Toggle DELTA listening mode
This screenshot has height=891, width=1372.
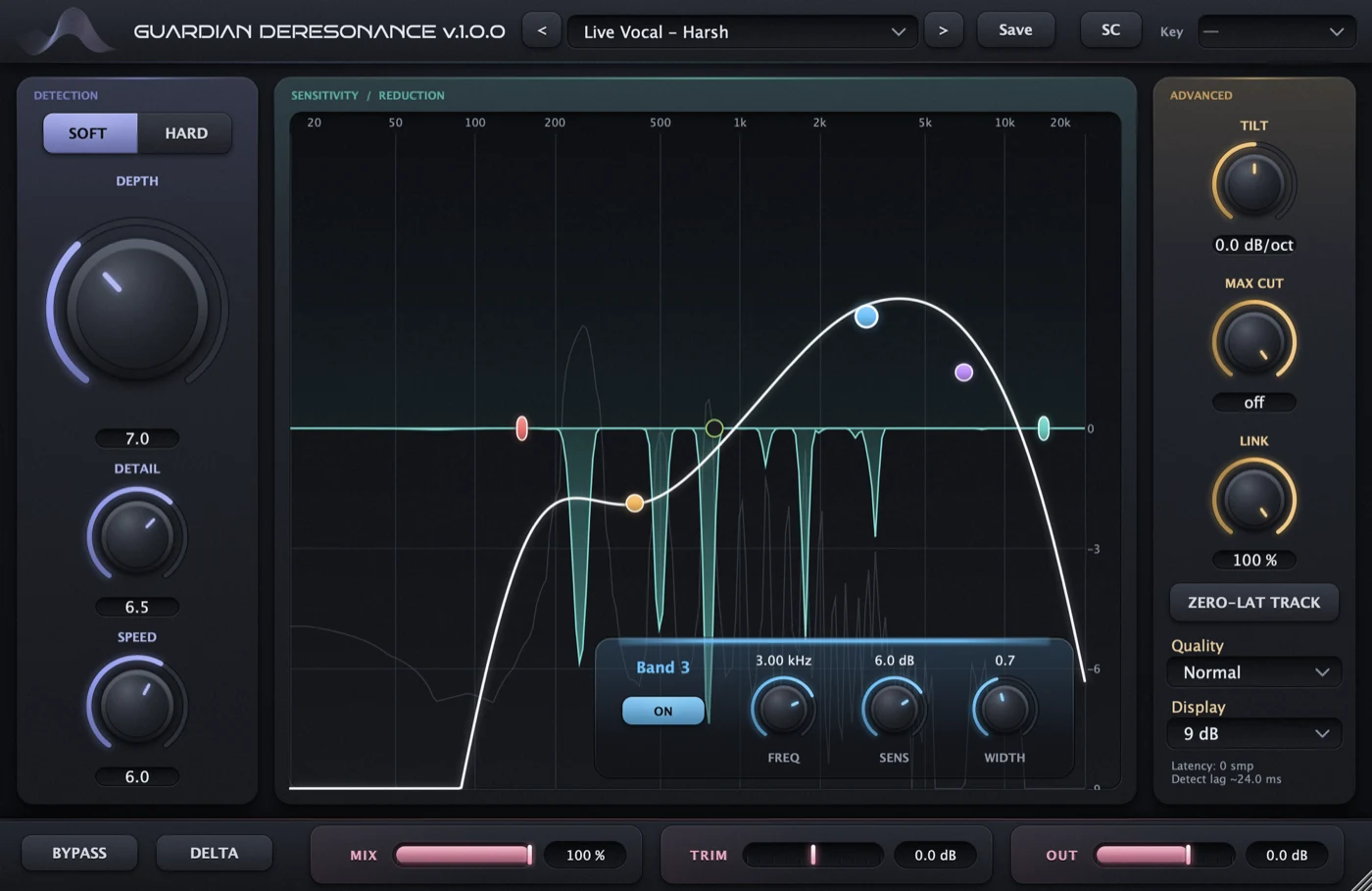[x=214, y=853]
